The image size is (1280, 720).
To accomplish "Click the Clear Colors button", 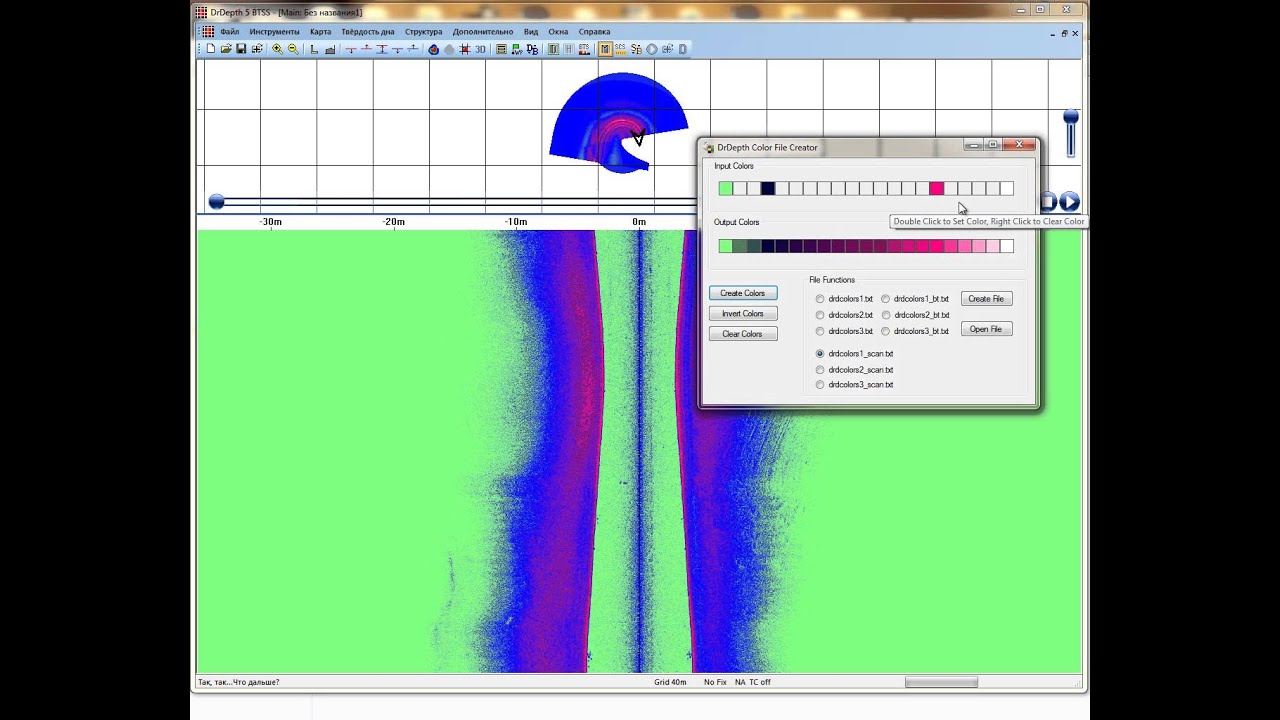I will [743, 334].
